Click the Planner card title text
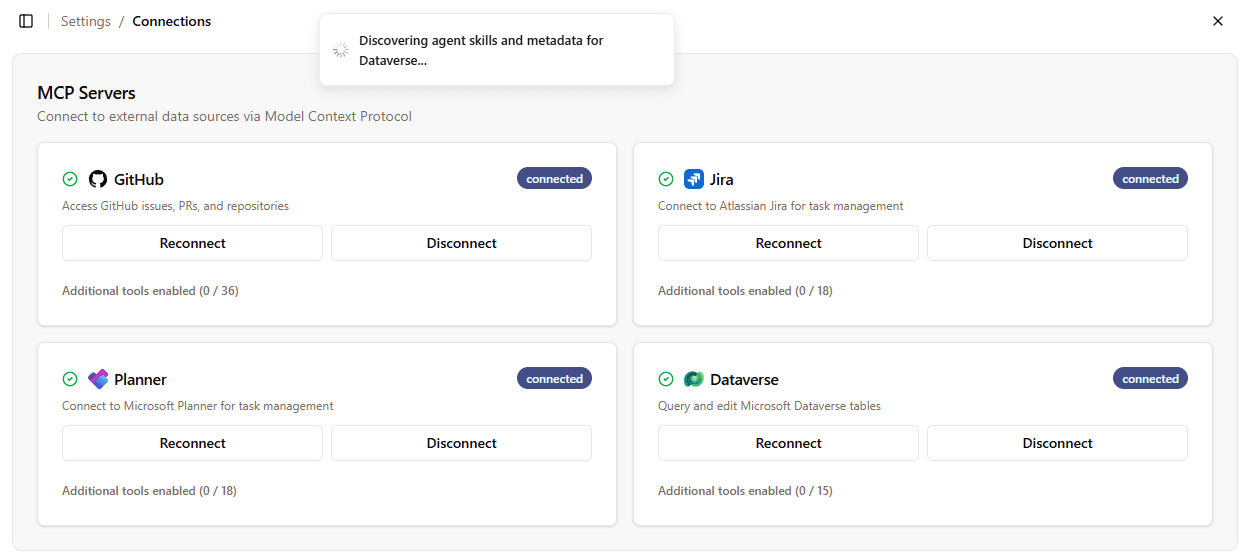The image size is (1241, 556). pos(140,380)
